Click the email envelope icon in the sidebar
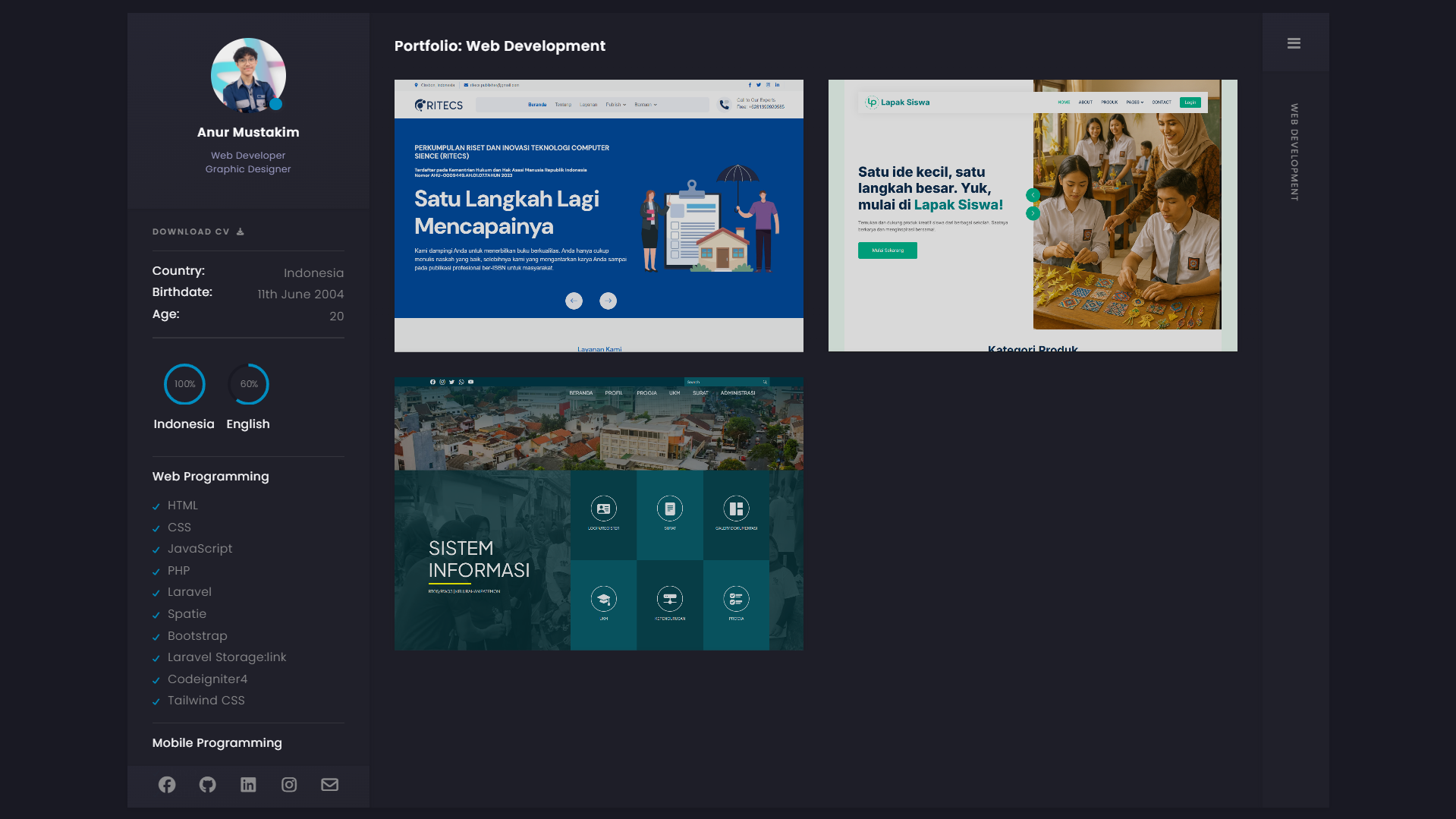Screen dimensions: 1456x819 pyautogui.click(x=329, y=785)
